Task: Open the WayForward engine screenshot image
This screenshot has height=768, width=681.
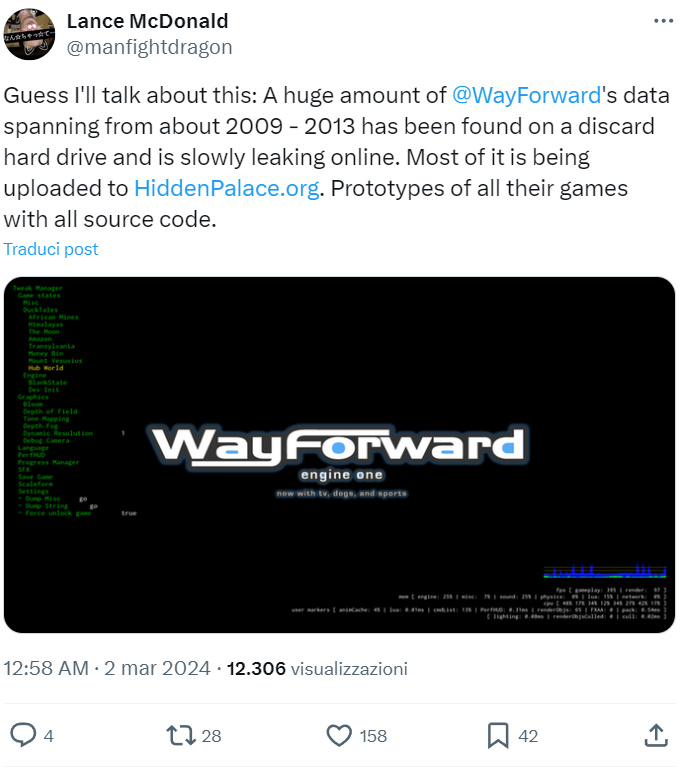Action: click(x=340, y=455)
